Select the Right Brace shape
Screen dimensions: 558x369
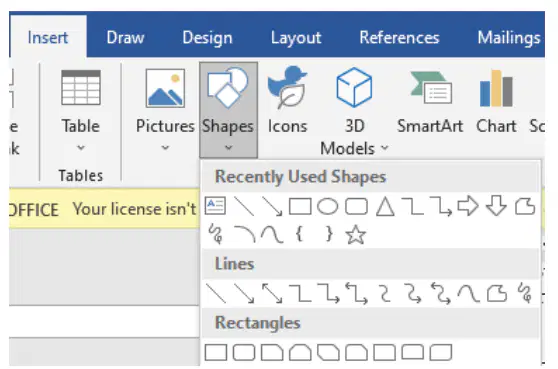(x=330, y=234)
